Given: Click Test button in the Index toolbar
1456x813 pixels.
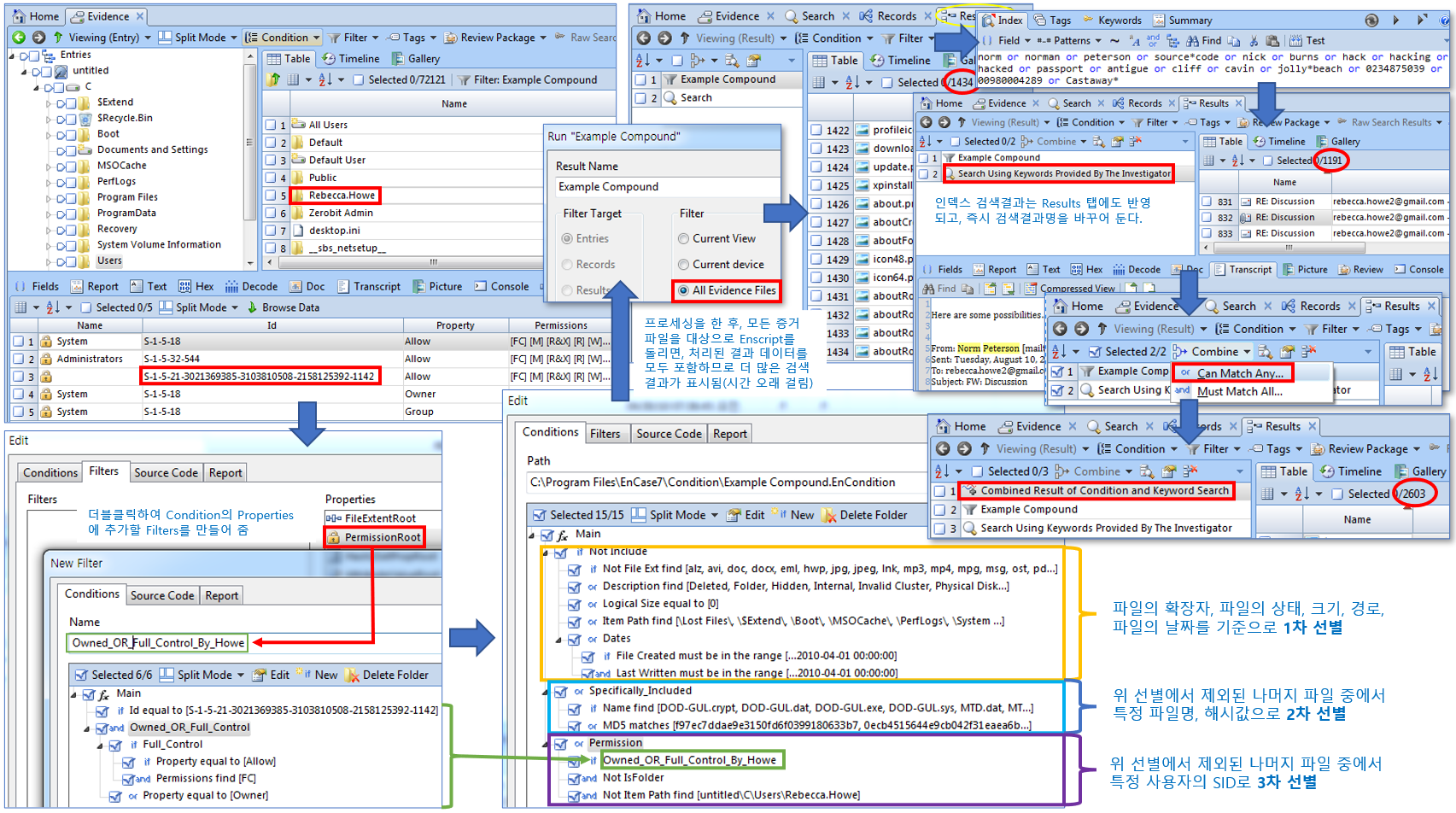Looking at the screenshot, I should tap(1307, 40).
